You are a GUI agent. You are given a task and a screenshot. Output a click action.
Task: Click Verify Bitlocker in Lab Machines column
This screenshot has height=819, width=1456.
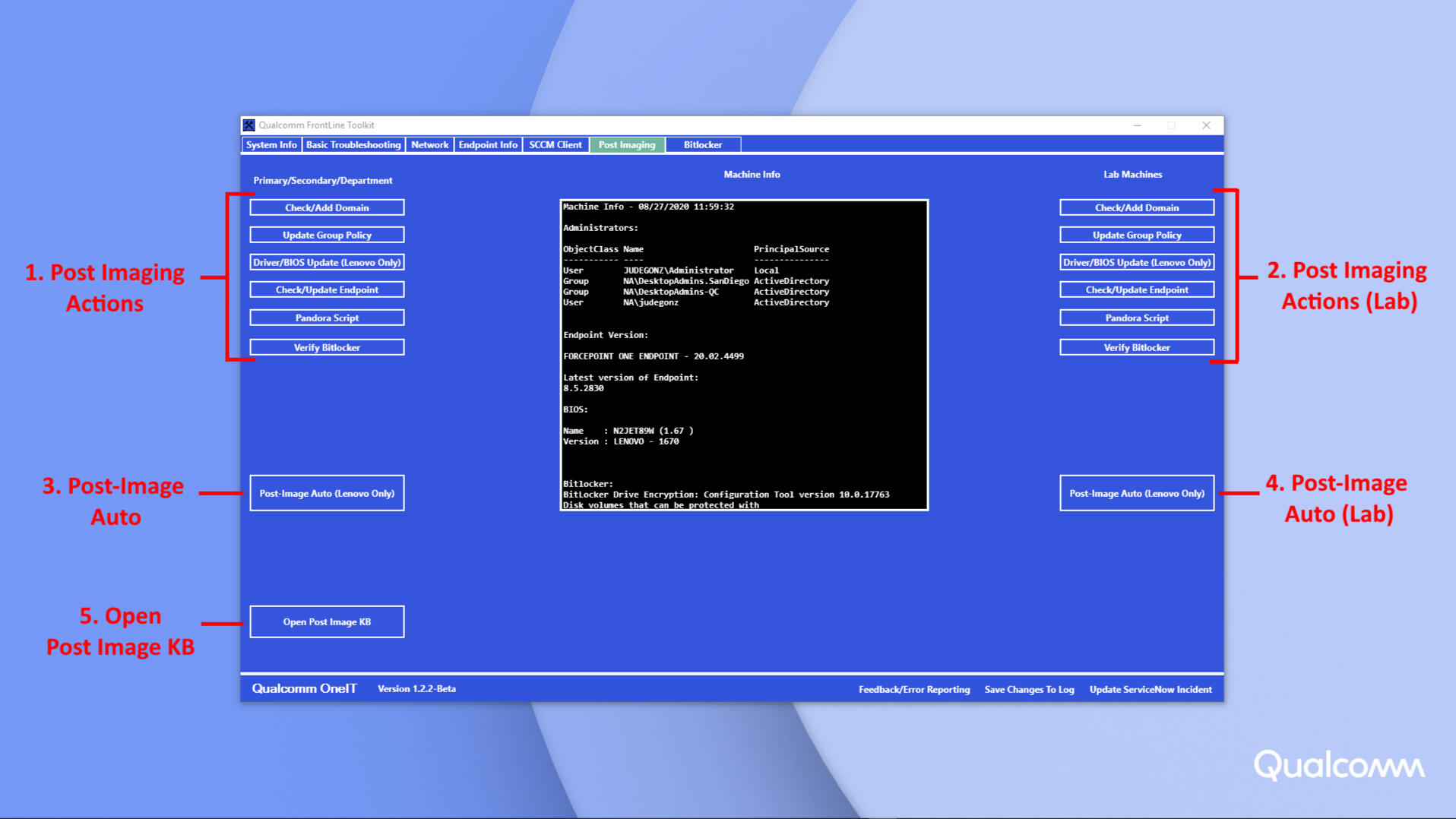click(x=1137, y=348)
